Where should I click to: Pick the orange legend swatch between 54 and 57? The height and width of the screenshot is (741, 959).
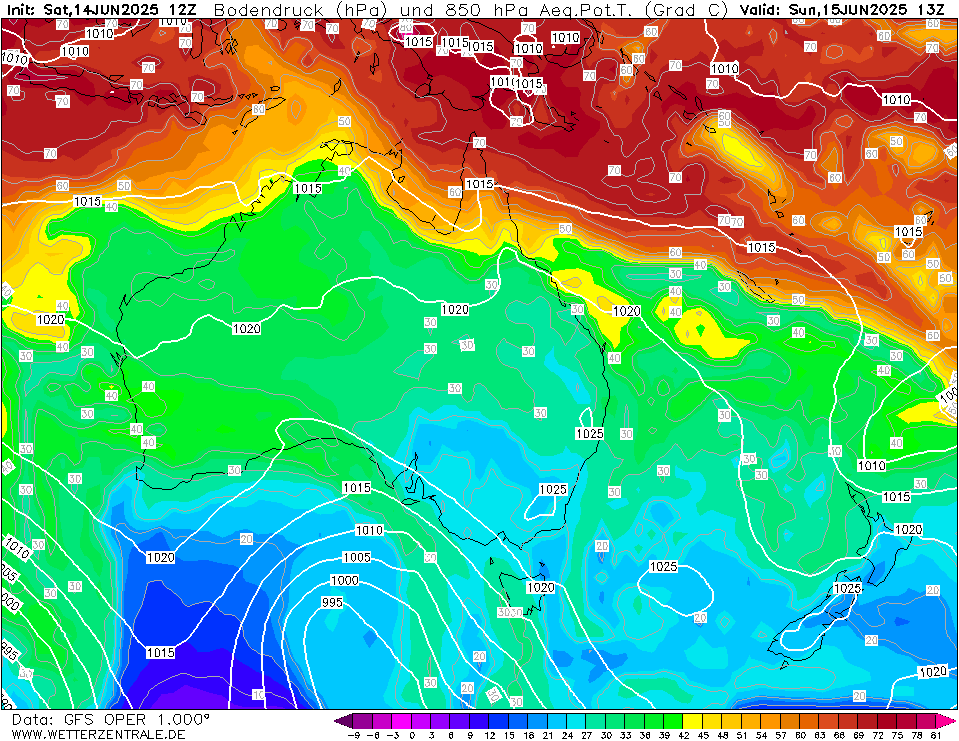point(771,721)
